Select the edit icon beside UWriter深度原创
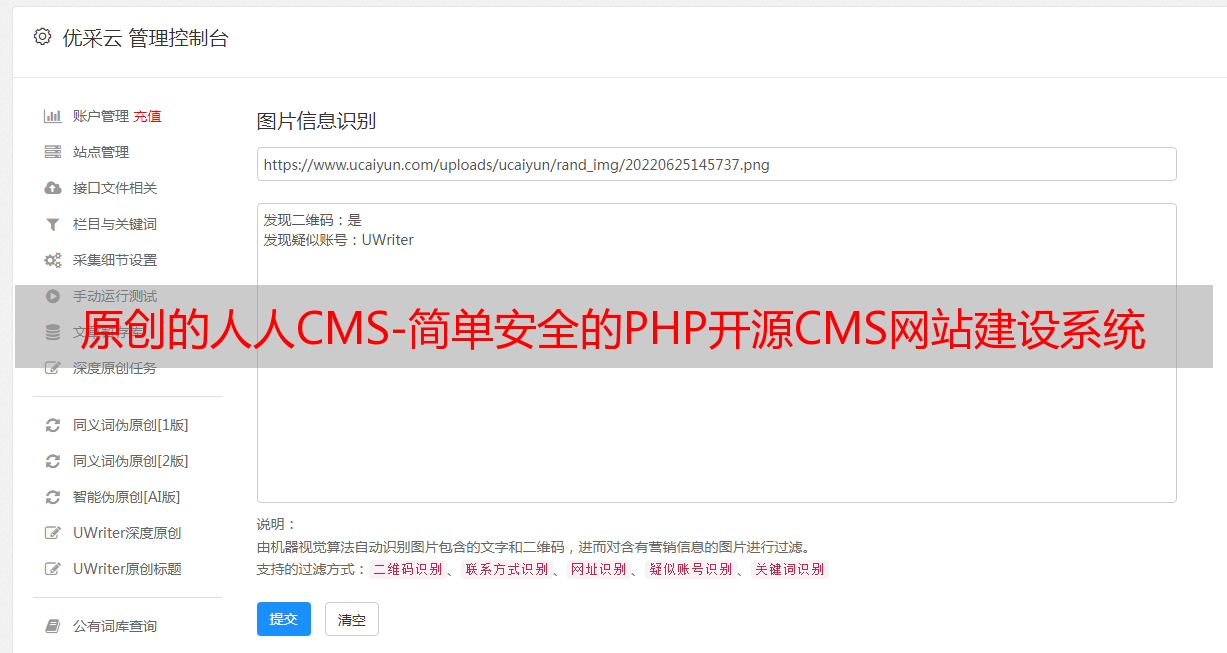 tap(53, 533)
